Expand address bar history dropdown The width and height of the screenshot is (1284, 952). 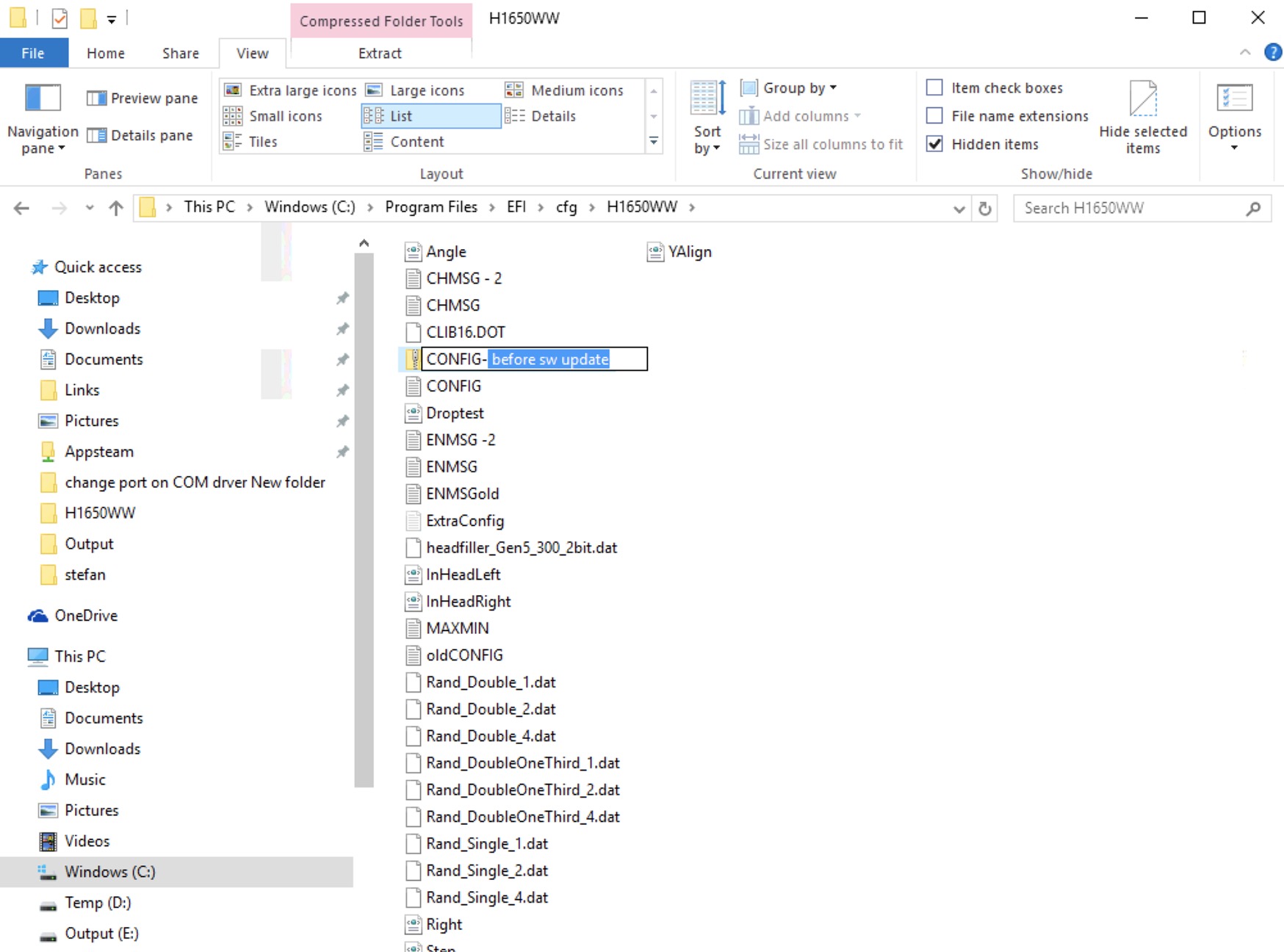(959, 209)
